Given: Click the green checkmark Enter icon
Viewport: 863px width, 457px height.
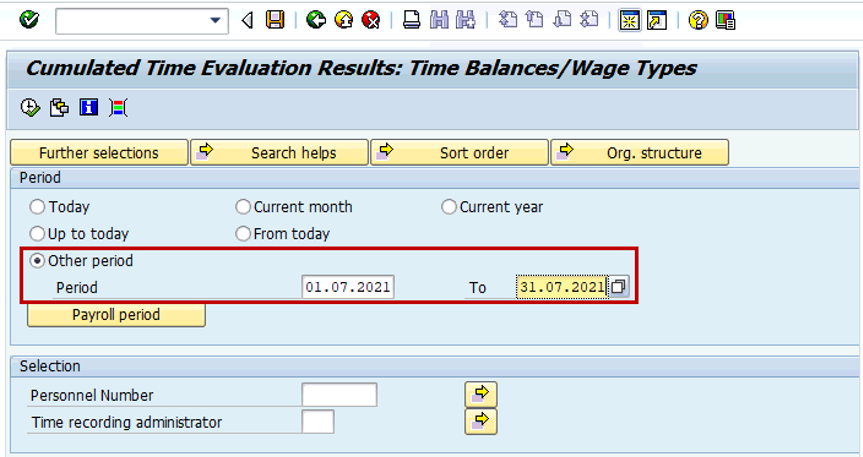Looking at the screenshot, I should [29, 20].
